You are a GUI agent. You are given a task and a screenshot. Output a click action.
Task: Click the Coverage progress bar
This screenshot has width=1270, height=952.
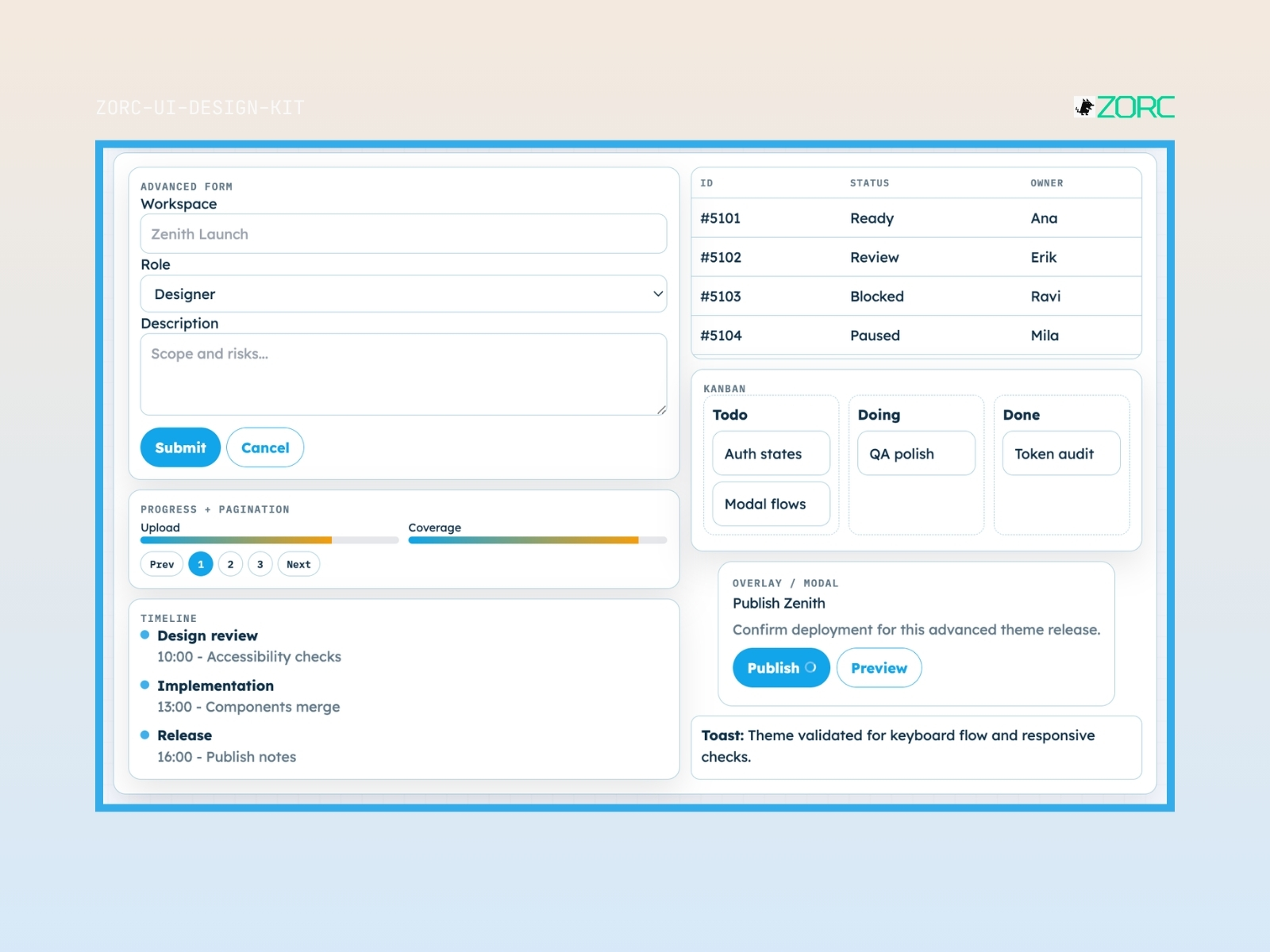537,540
